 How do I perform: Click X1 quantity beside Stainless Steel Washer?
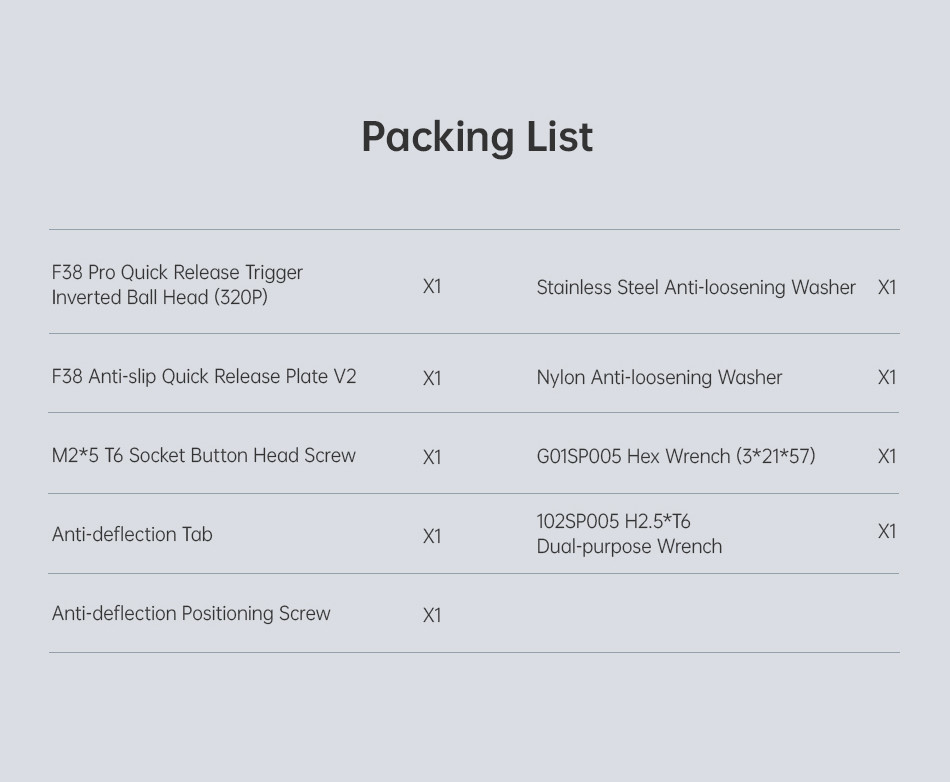[887, 287]
